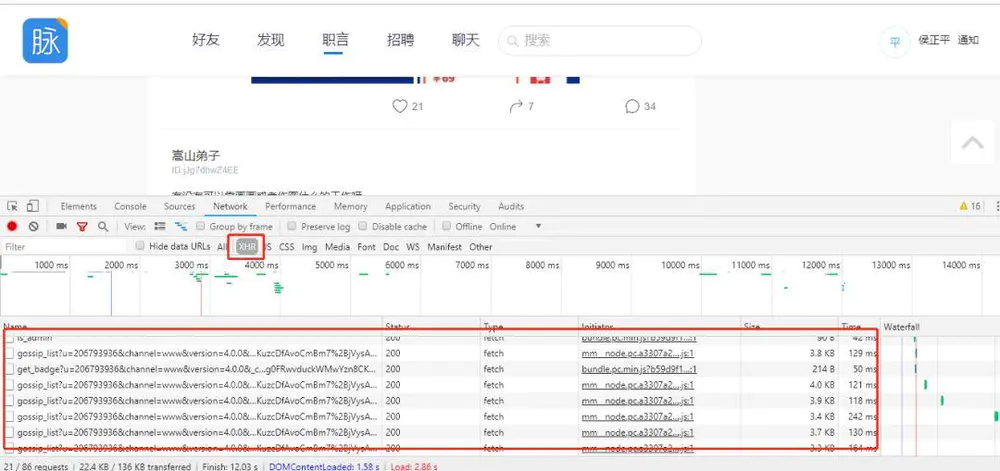
Task: Select the Img request type filter
Action: click(309, 247)
